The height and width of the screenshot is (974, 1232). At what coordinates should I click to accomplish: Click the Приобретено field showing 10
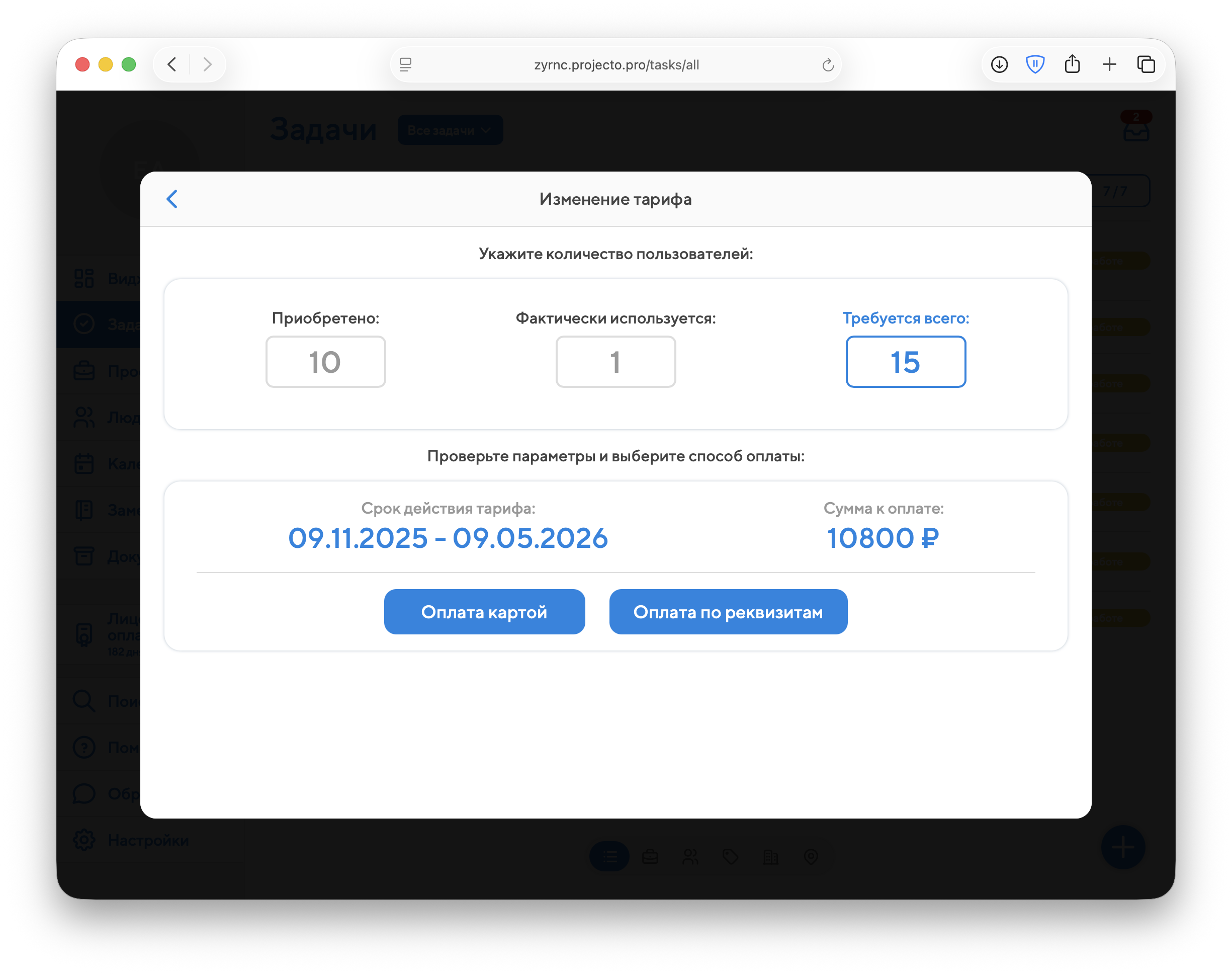[x=325, y=362]
